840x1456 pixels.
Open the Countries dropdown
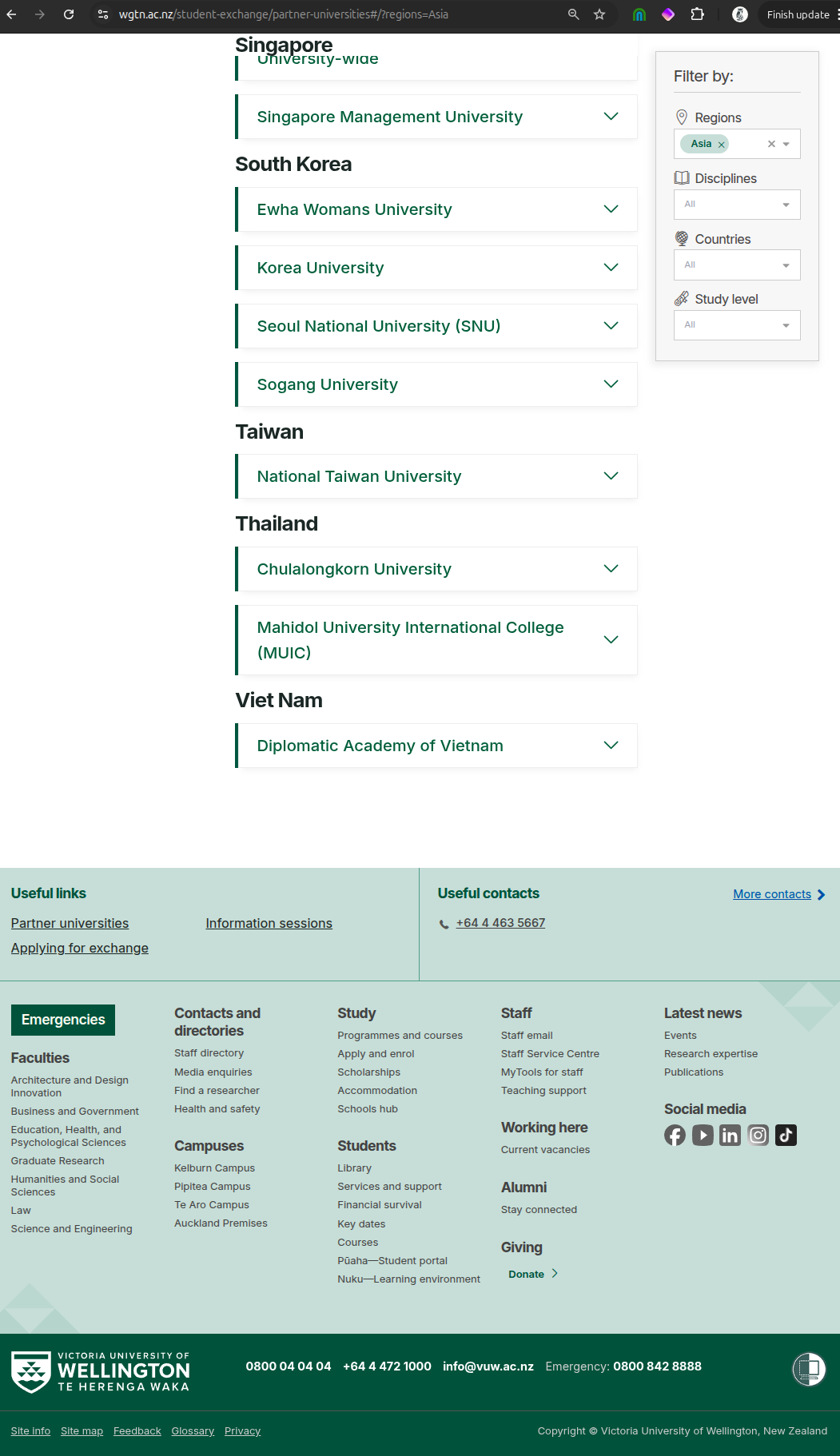737,265
